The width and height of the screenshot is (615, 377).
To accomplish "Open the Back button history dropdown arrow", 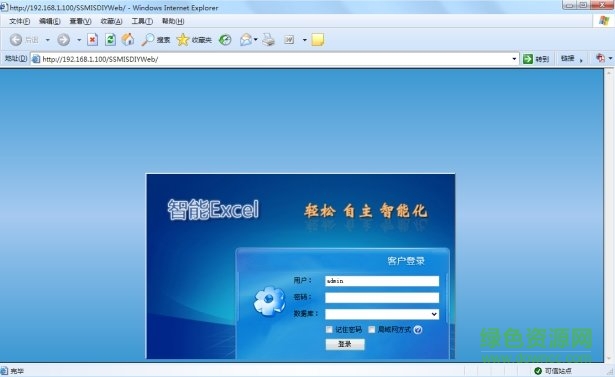I will 47,40.
